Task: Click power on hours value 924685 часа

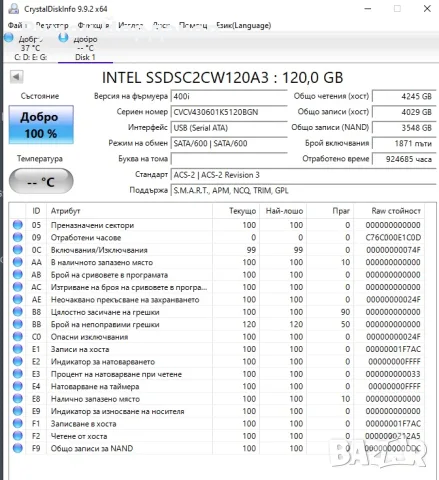Action: [x=404, y=159]
